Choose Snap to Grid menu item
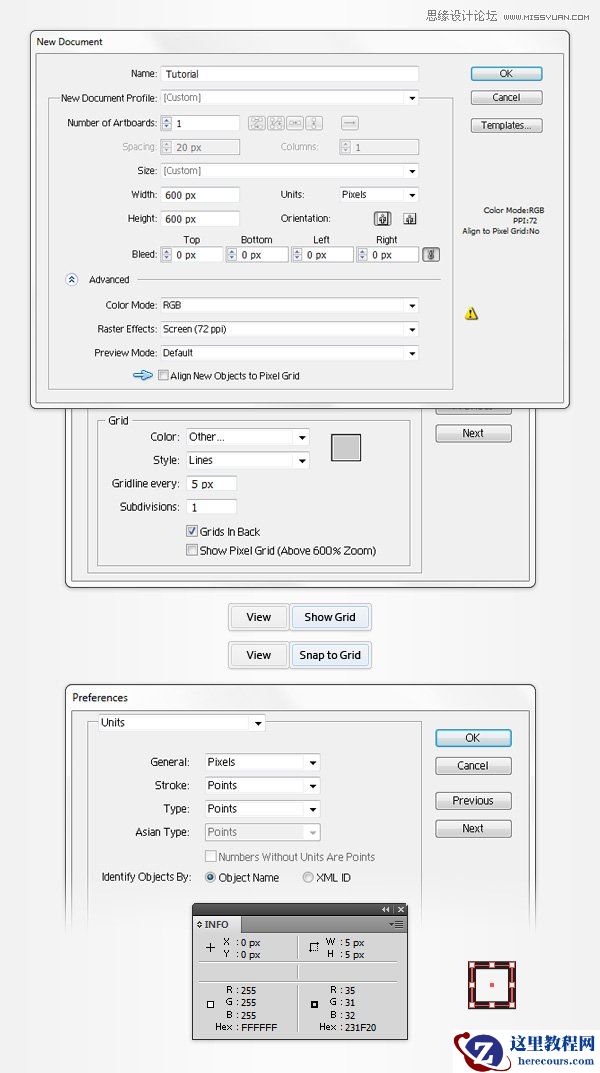 point(330,655)
